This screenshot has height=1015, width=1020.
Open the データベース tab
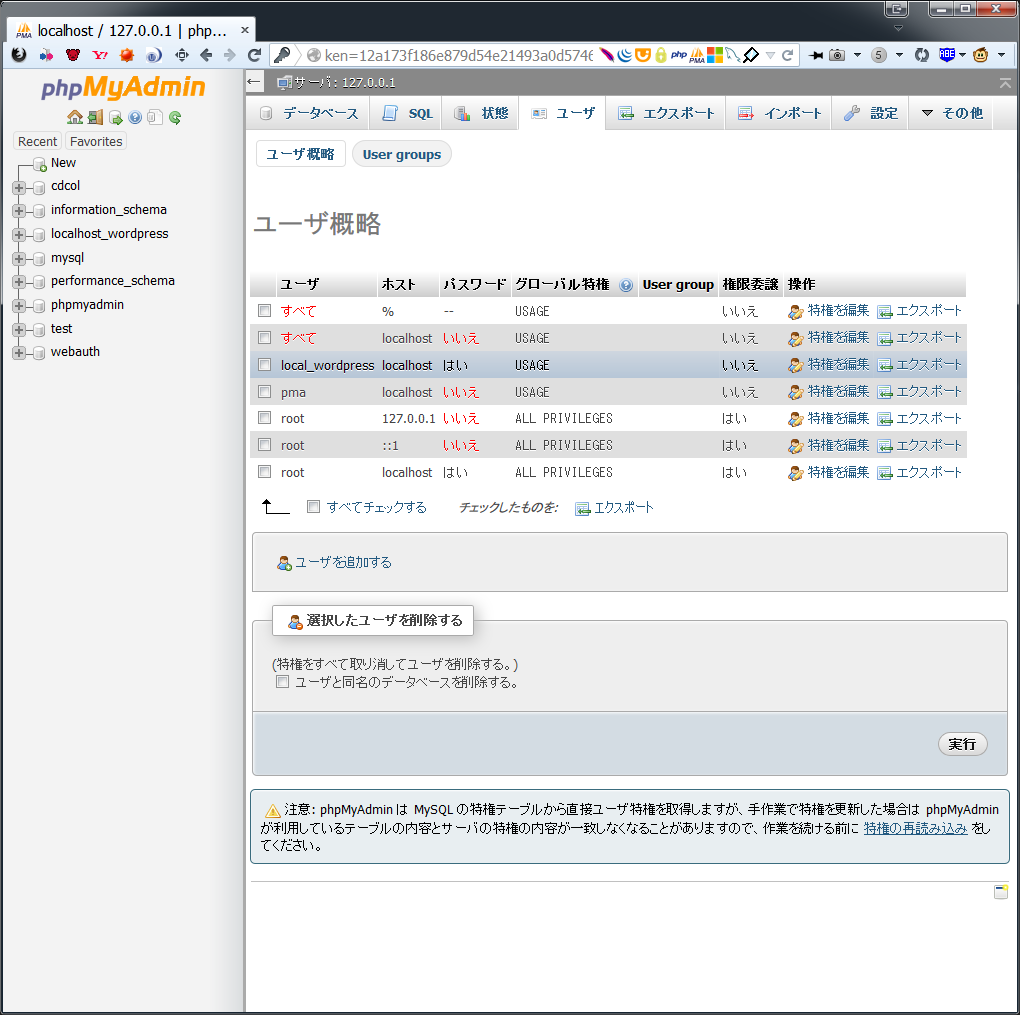(309, 114)
